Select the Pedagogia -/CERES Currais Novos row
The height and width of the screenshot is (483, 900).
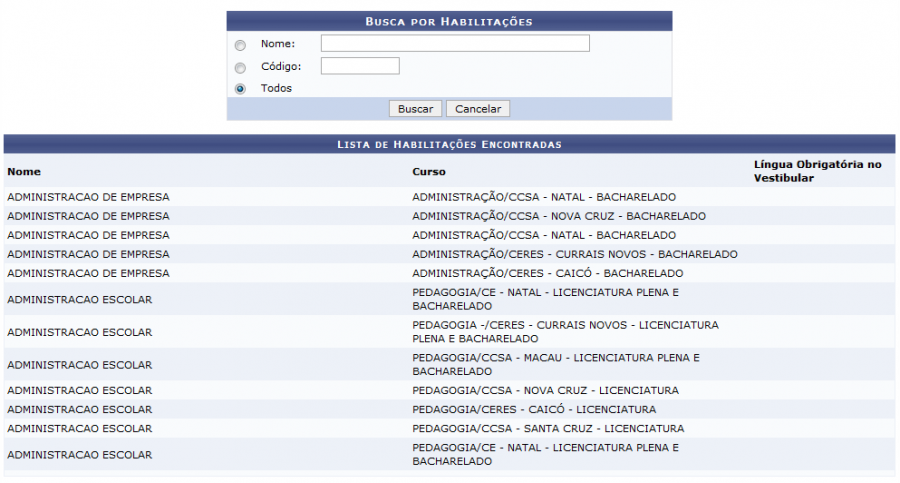pyautogui.click(x=565, y=332)
